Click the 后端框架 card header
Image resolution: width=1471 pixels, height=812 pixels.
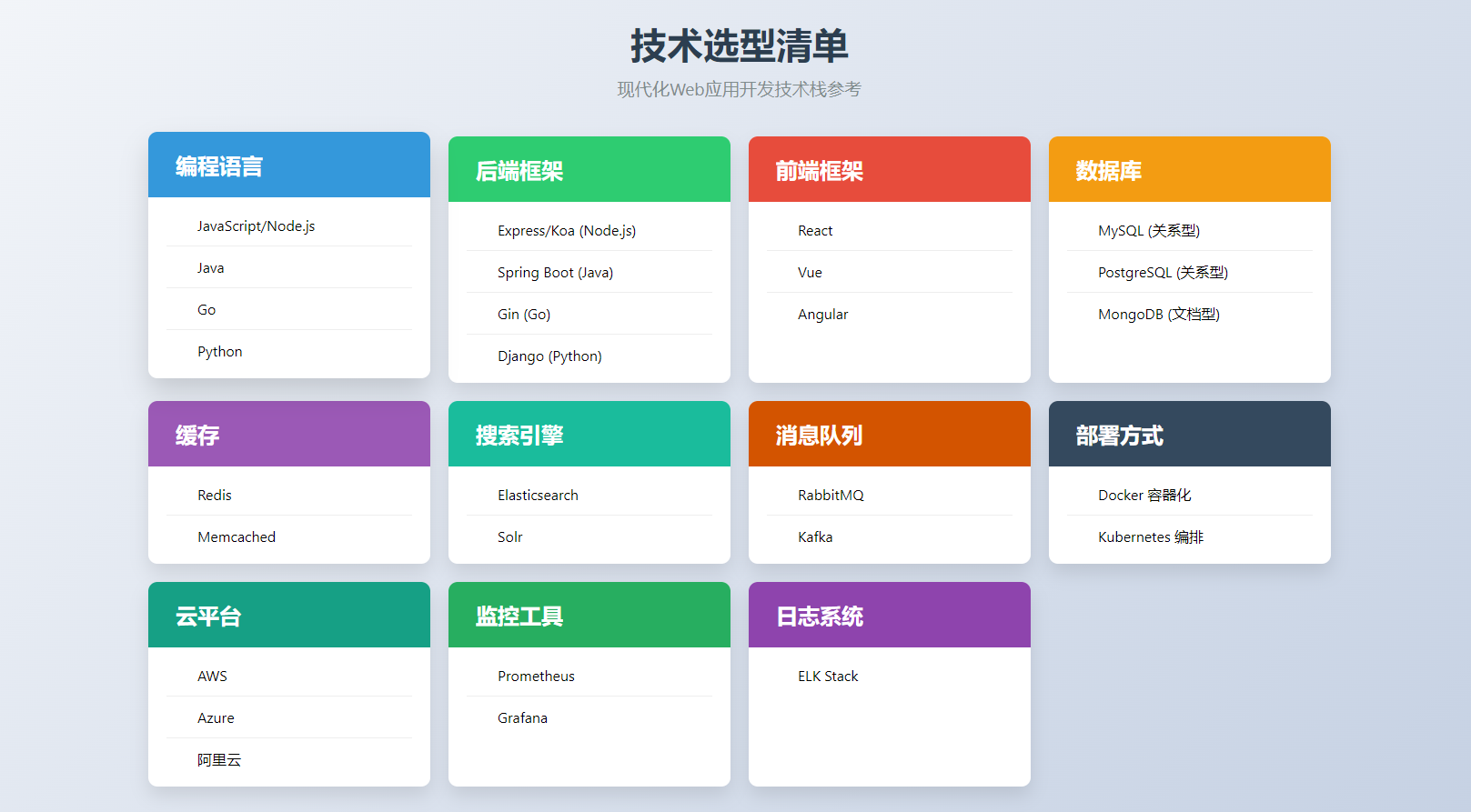(589, 169)
